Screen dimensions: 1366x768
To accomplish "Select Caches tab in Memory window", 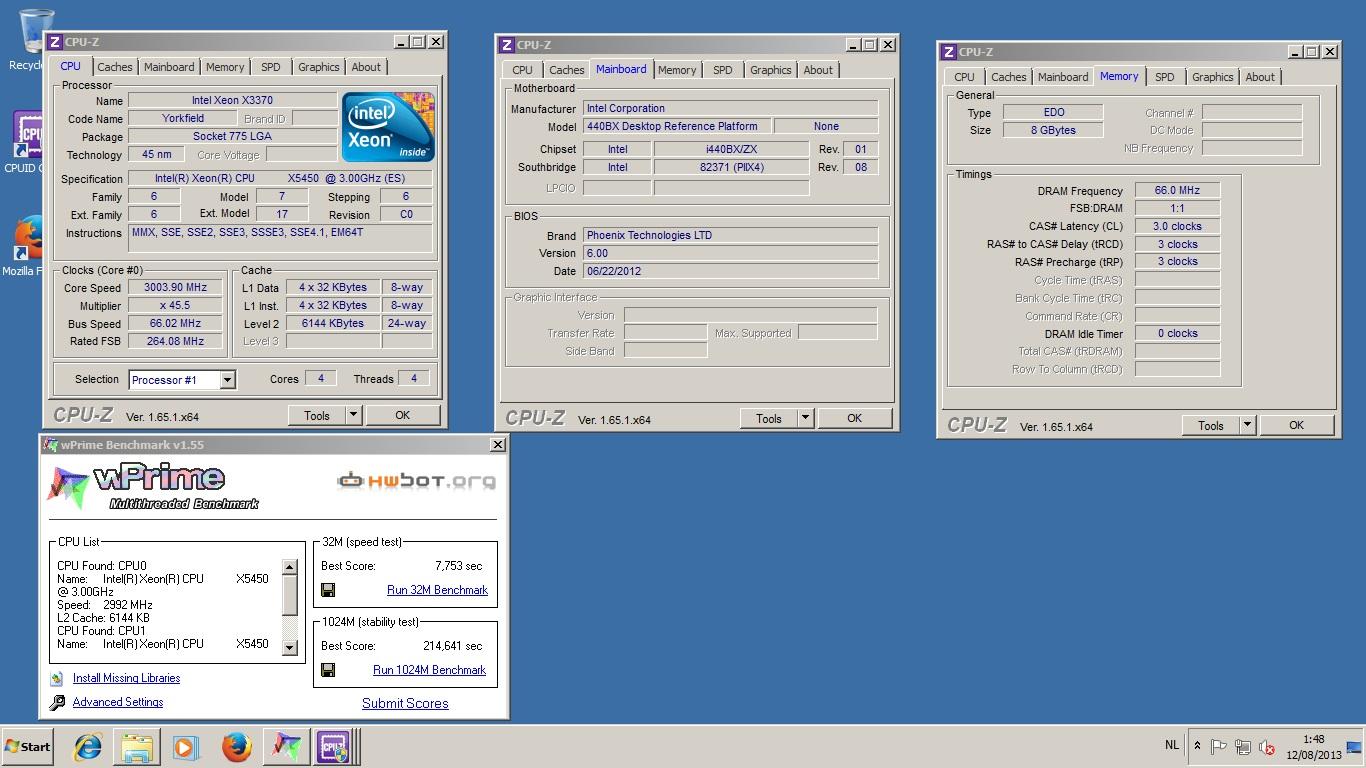I will (x=1009, y=77).
